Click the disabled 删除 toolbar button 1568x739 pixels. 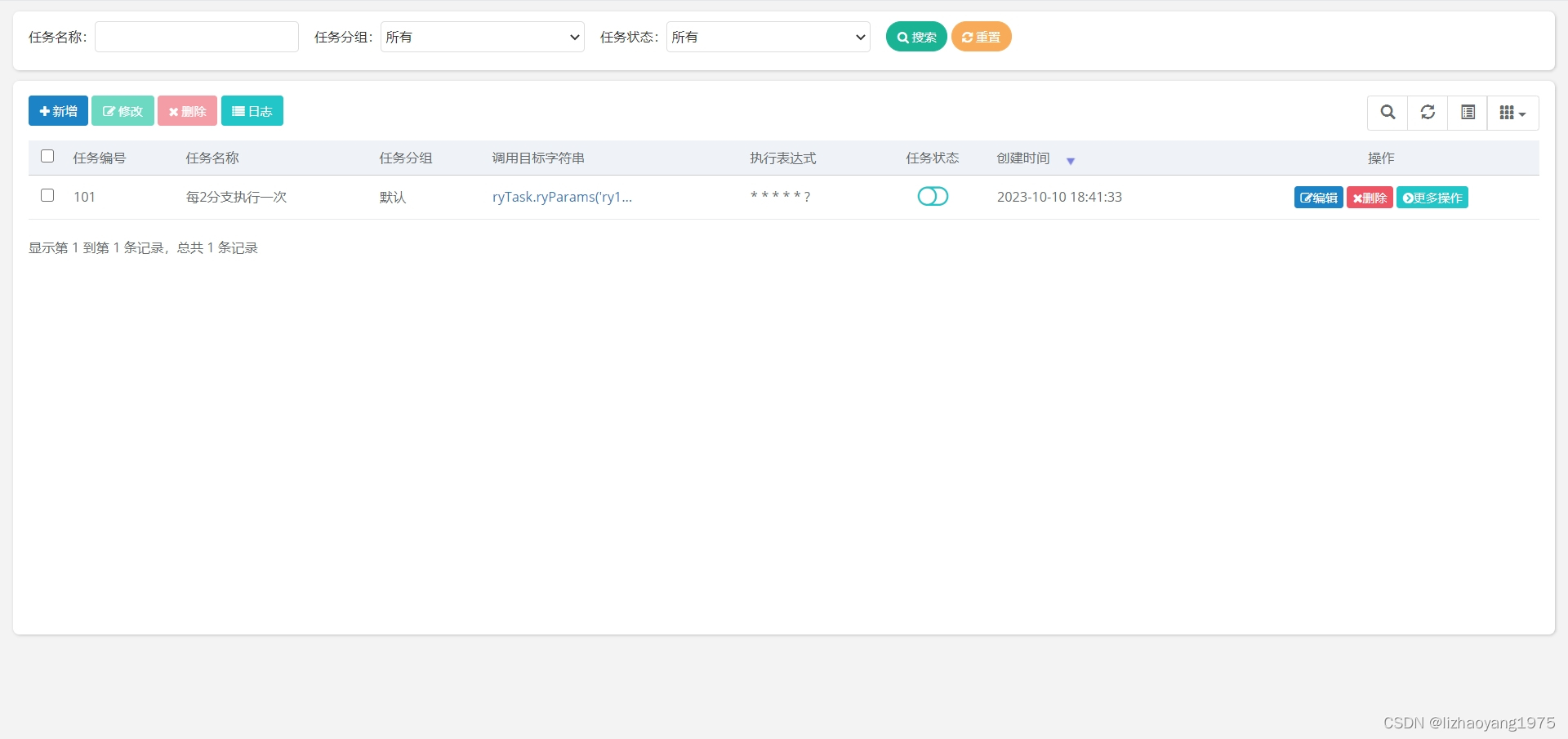click(x=187, y=111)
